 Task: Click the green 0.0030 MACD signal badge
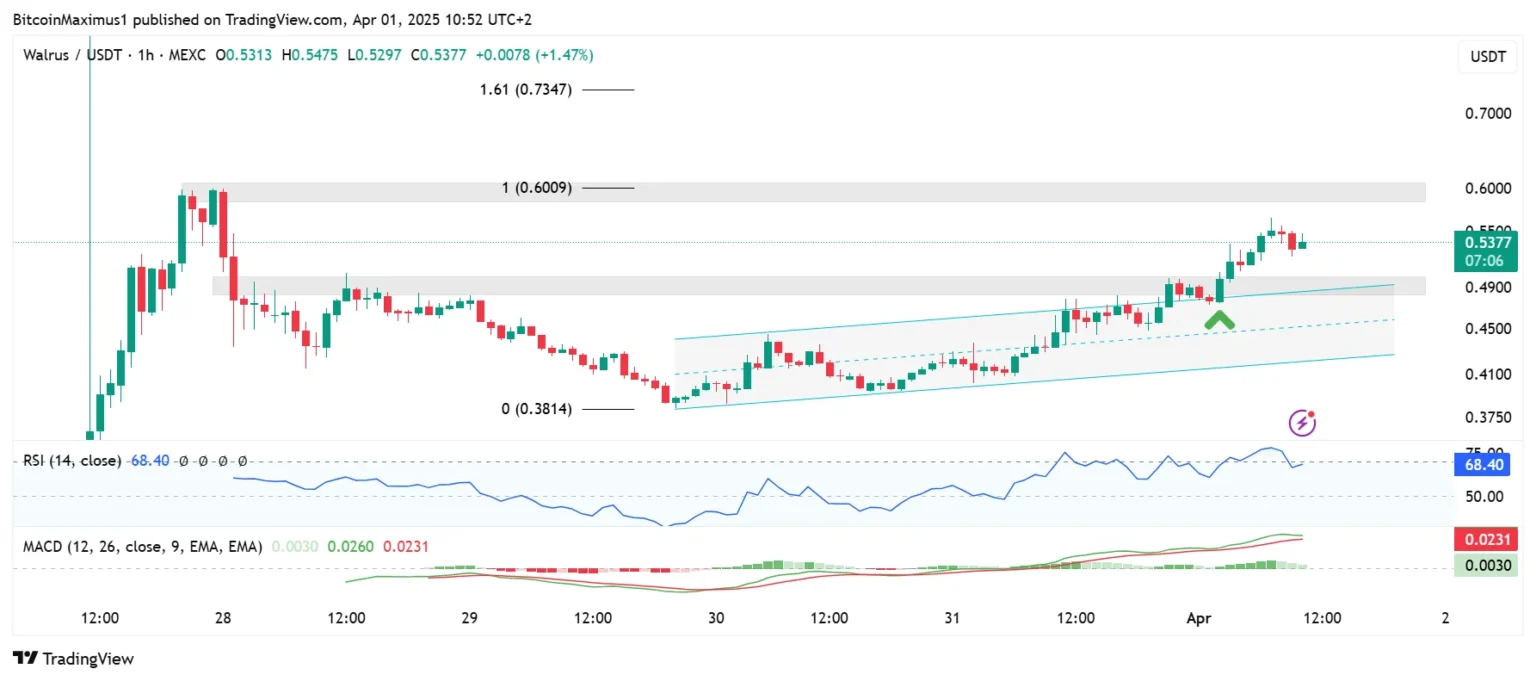pyautogui.click(x=1486, y=565)
